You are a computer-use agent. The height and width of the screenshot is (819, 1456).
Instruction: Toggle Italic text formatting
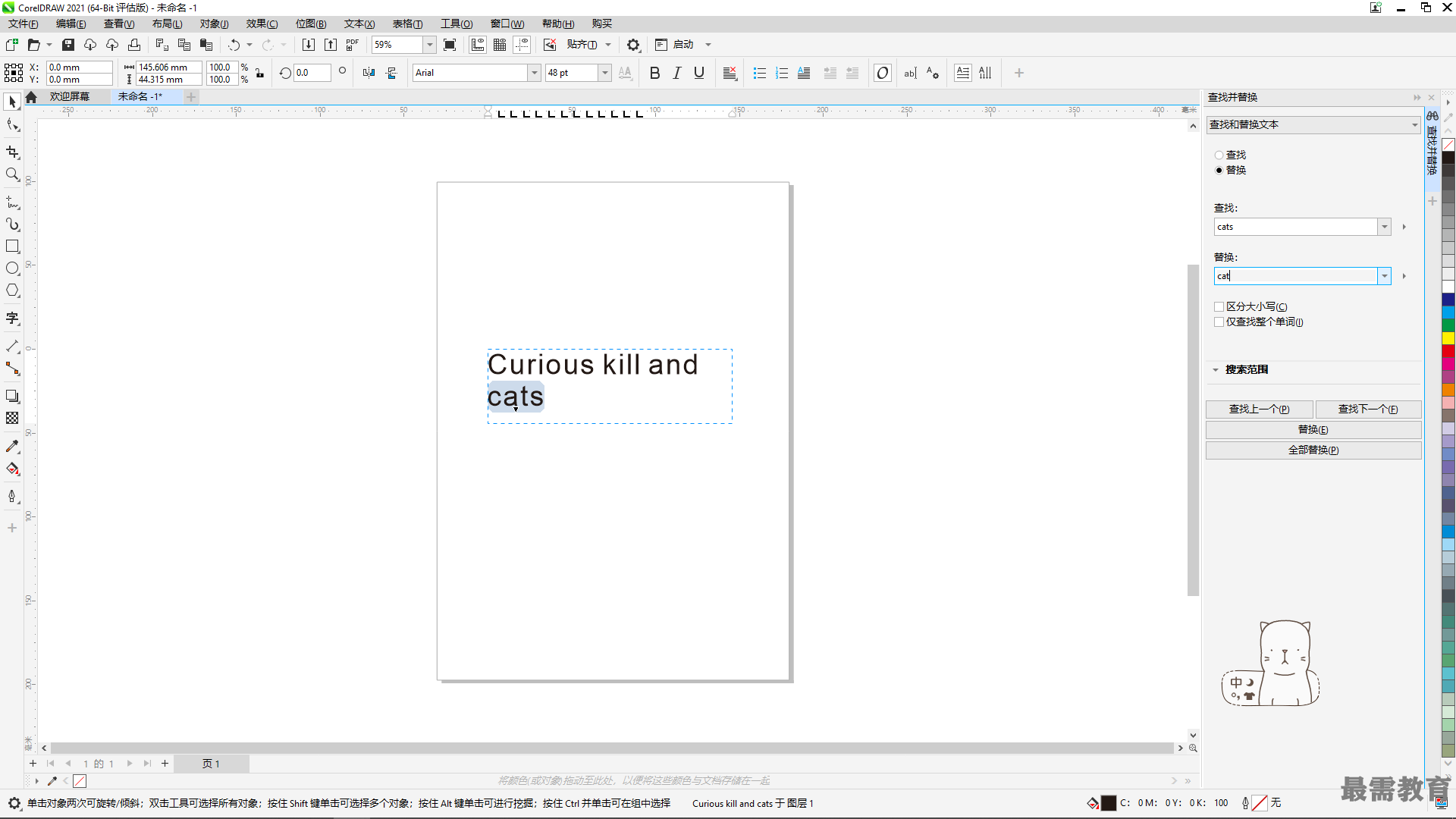point(677,73)
